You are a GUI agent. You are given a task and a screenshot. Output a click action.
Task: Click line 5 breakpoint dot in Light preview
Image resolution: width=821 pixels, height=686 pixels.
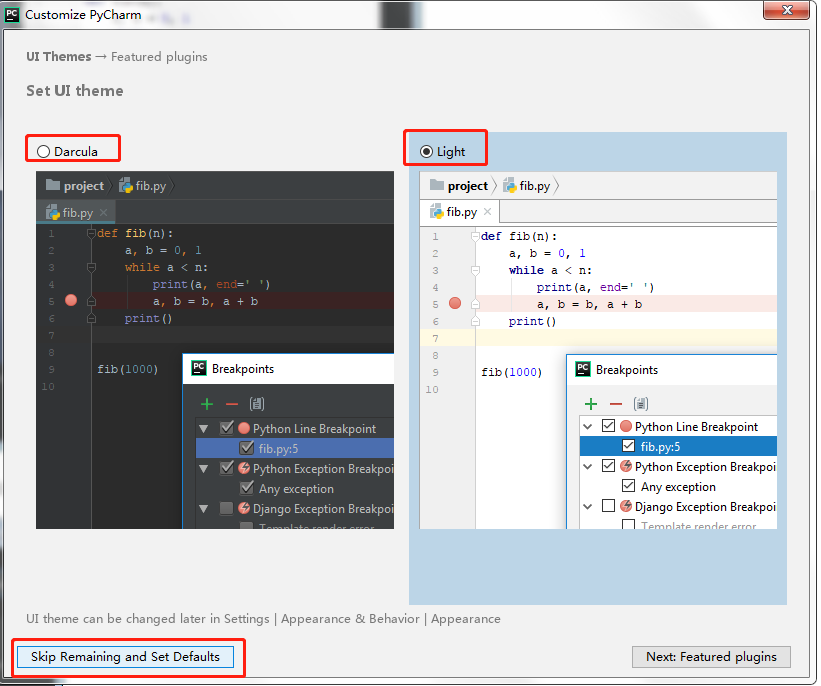(x=455, y=303)
